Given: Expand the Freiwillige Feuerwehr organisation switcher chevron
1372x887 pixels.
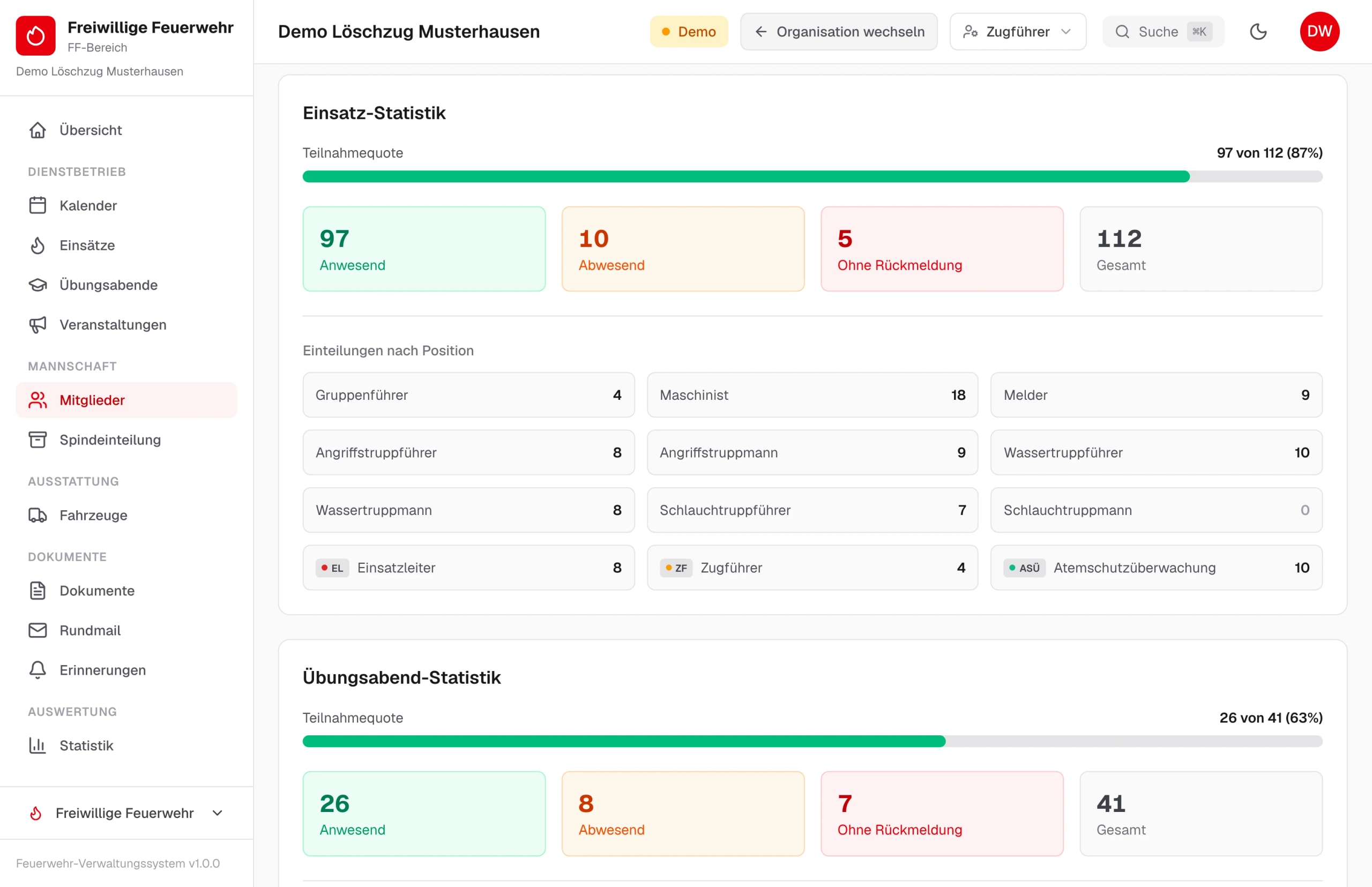Looking at the screenshot, I should point(217,813).
